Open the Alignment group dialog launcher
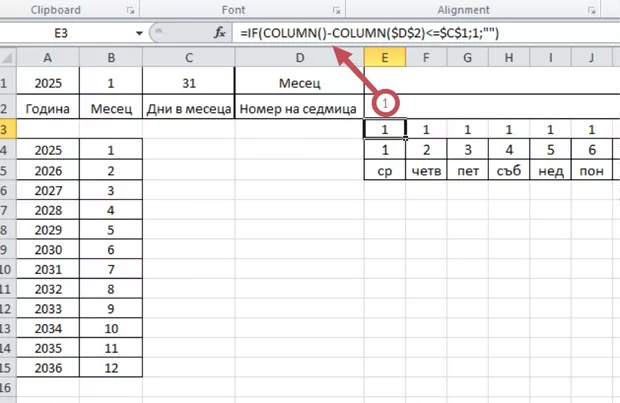620x403 pixels. [x=592, y=11]
